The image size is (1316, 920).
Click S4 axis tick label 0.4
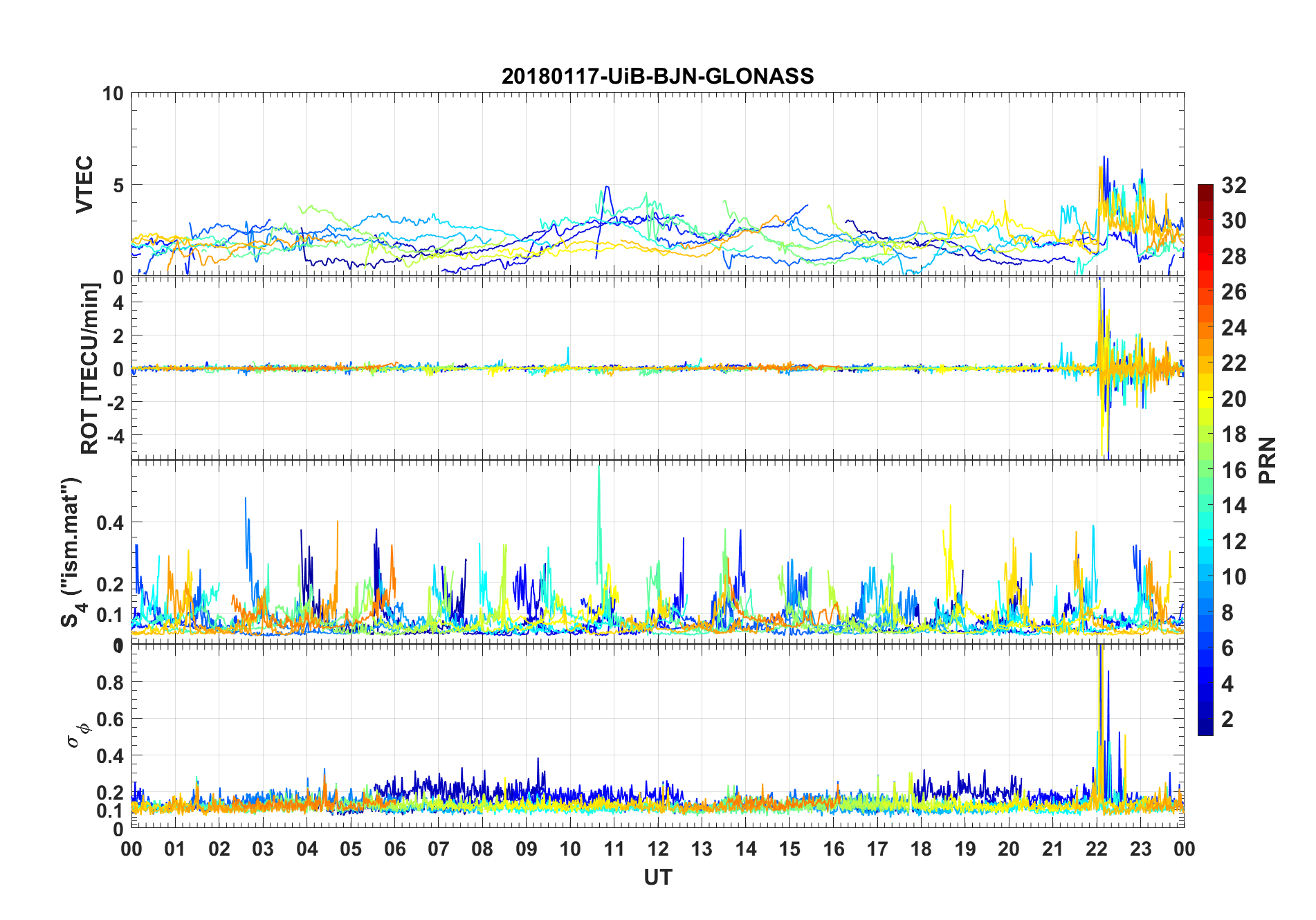click(111, 523)
